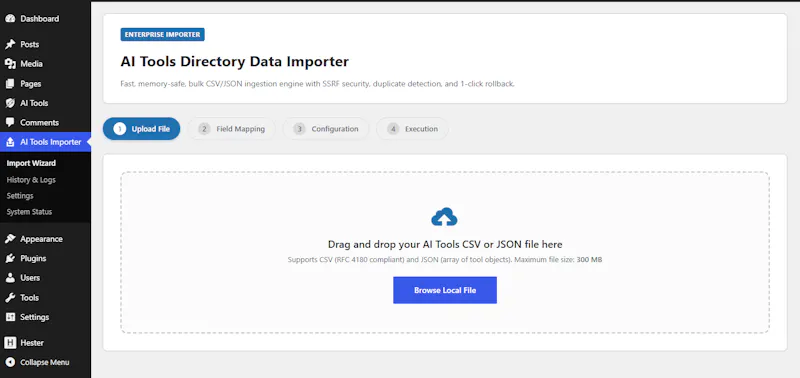
Task: Open the Posts menu
Action: [45, 44]
